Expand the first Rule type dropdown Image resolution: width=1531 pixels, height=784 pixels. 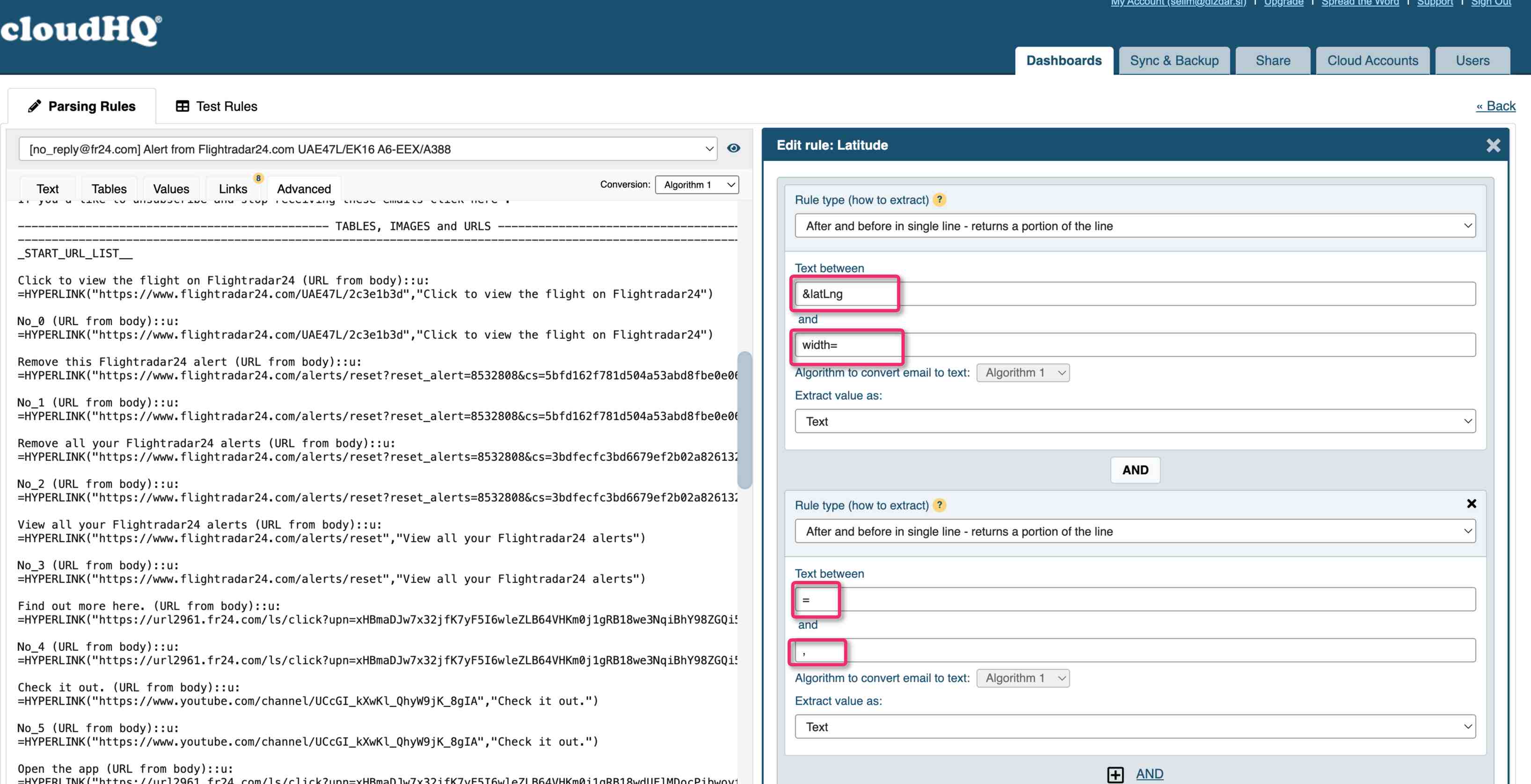[1135, 226]
